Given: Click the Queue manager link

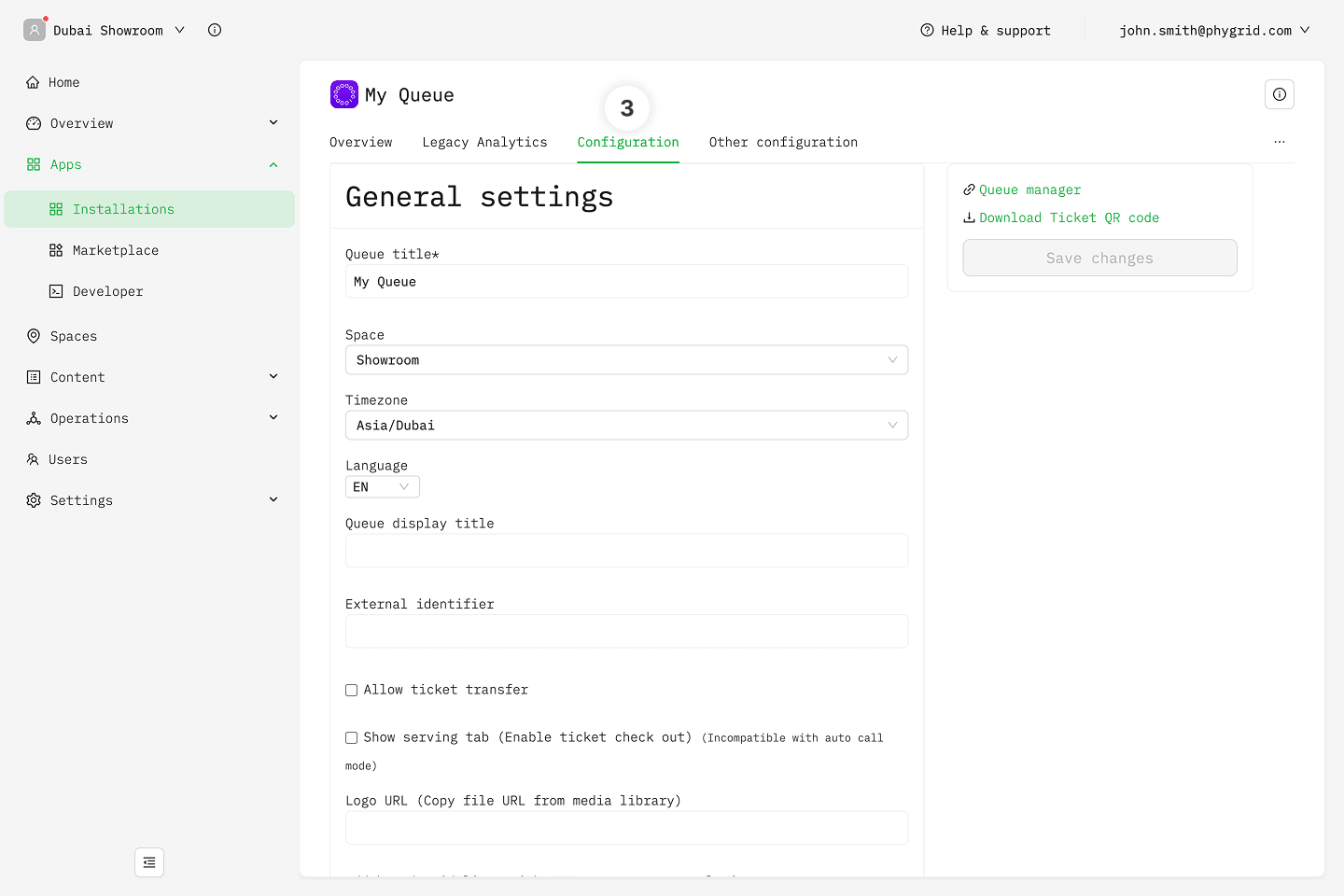Looking at the screenshot, I should (x=1029, y=189).
